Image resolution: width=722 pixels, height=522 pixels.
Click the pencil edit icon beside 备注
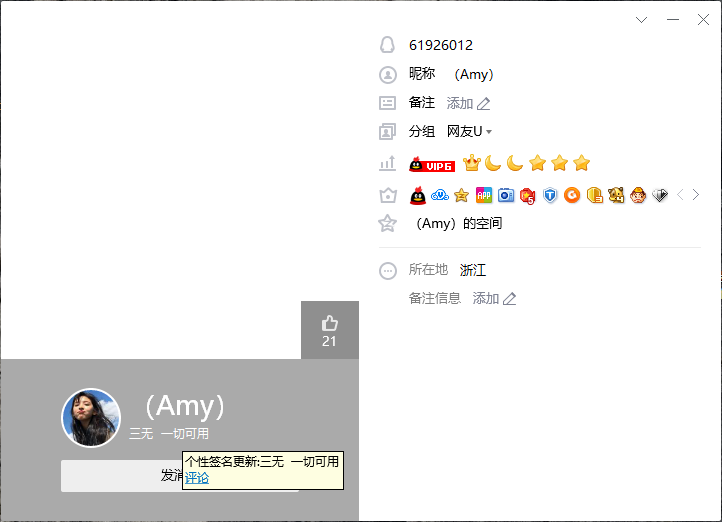point(483,104)
